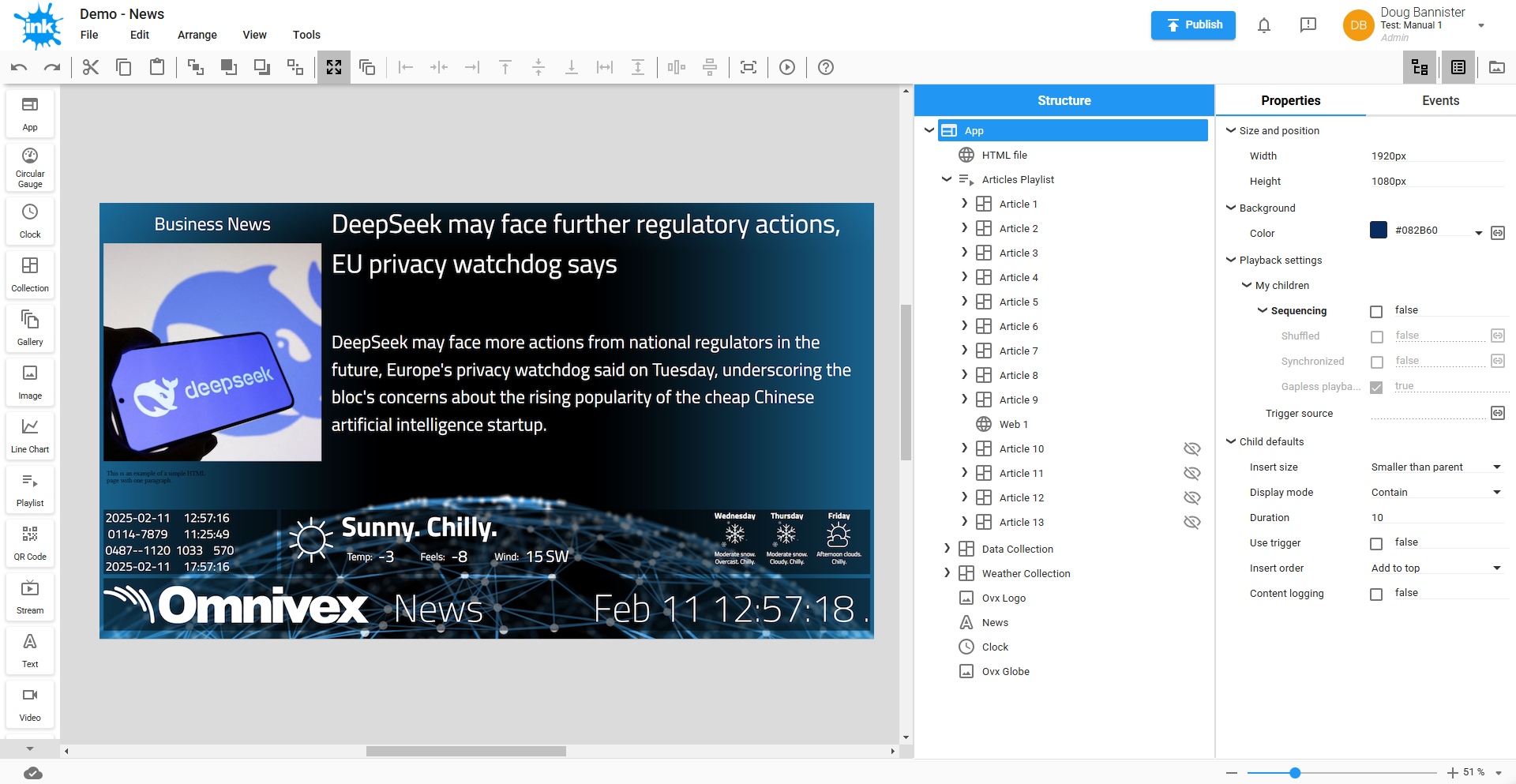Toggle the Shuffled checkbox
1516x784 pixels.
[1376, 336]
